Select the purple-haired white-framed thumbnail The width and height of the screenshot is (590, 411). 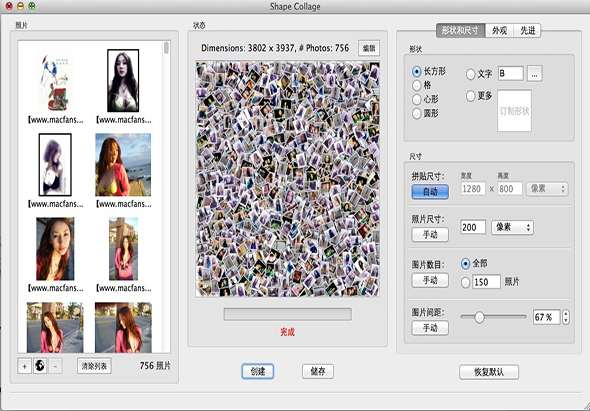tap(55, 165)
